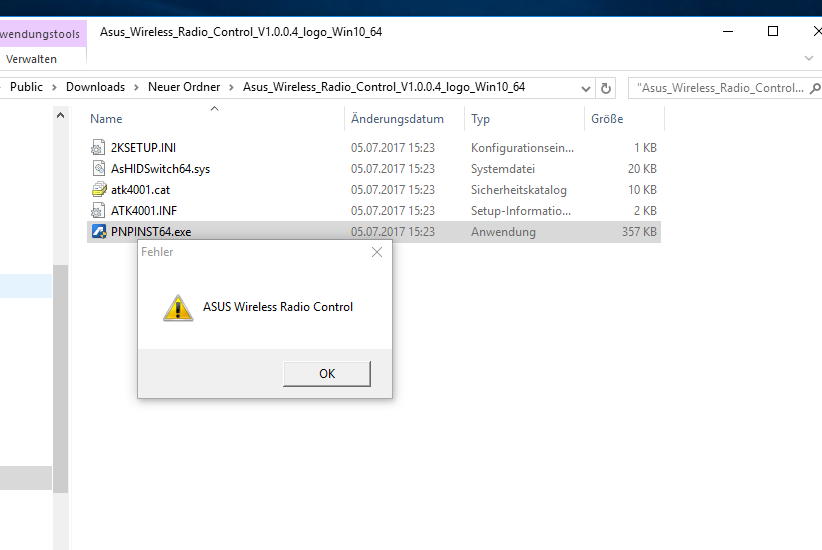The width and height of the screenshot is (822, 550).
Task: Expand the ribbon with the chevron
Action: click(809, 58)
